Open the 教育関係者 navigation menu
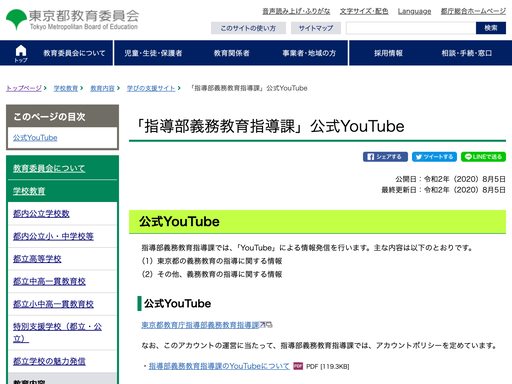The width and height of the screenshot is (512, 384). 232,53
